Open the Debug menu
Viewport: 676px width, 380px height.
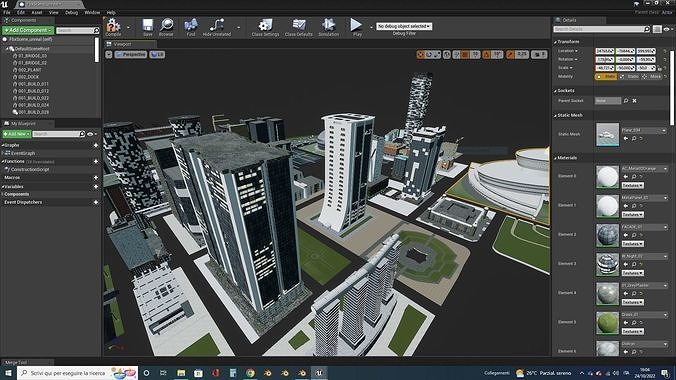72,13
